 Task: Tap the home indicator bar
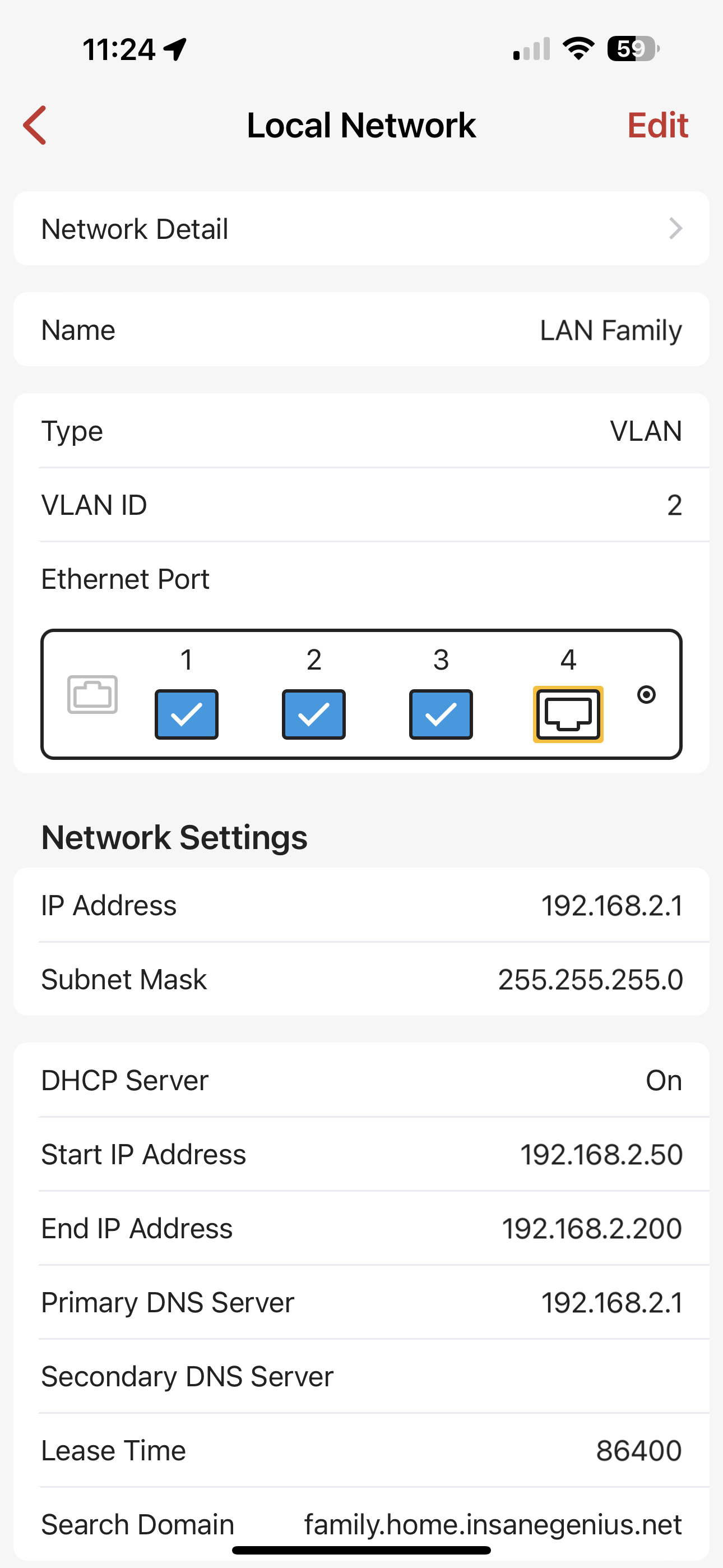[361, 1549]
